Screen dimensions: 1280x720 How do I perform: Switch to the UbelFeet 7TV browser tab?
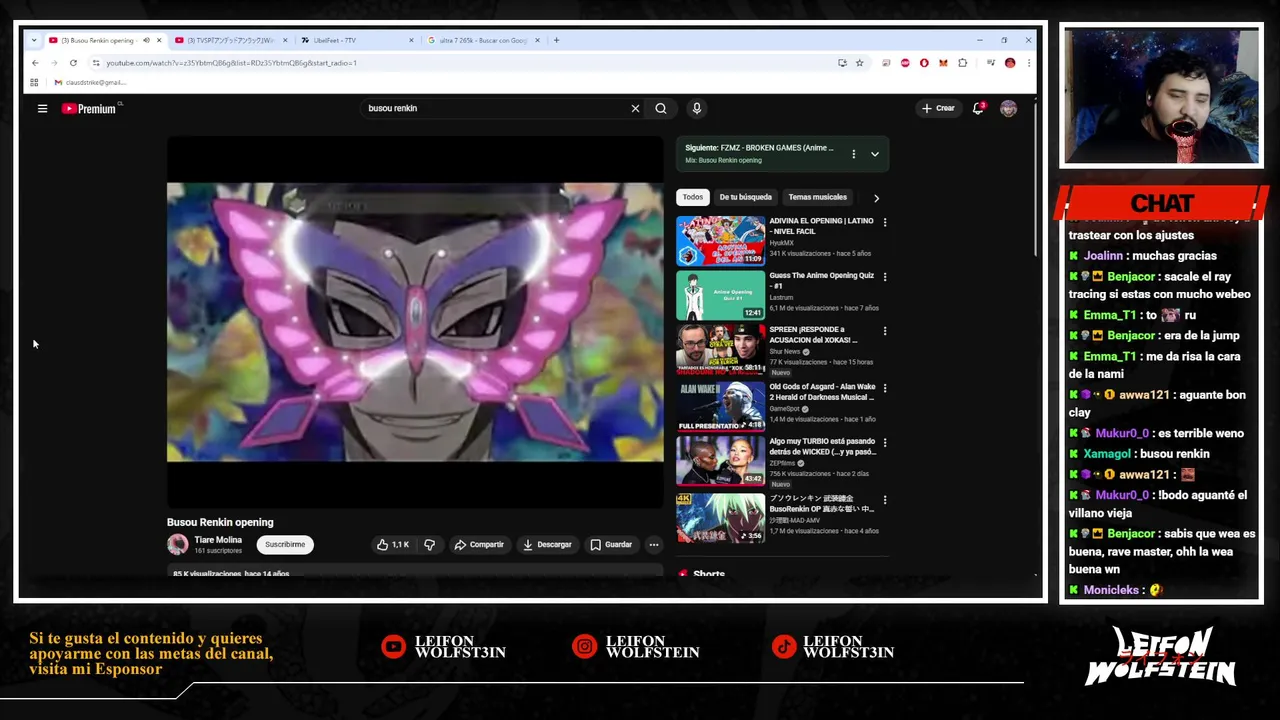356,40
